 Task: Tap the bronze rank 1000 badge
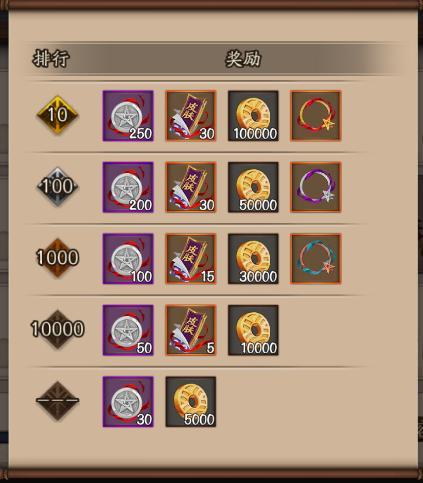click(57, 258)
